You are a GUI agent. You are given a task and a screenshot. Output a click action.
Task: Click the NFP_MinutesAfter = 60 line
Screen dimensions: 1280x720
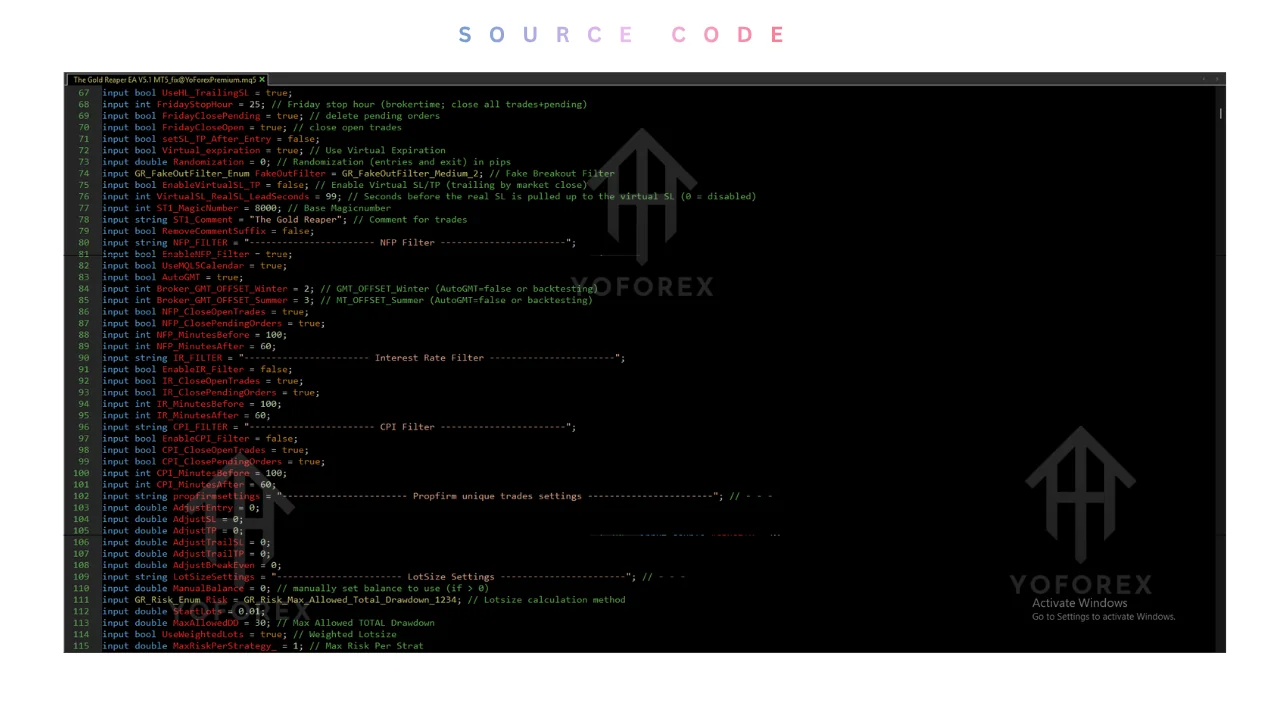coord(189,346)
